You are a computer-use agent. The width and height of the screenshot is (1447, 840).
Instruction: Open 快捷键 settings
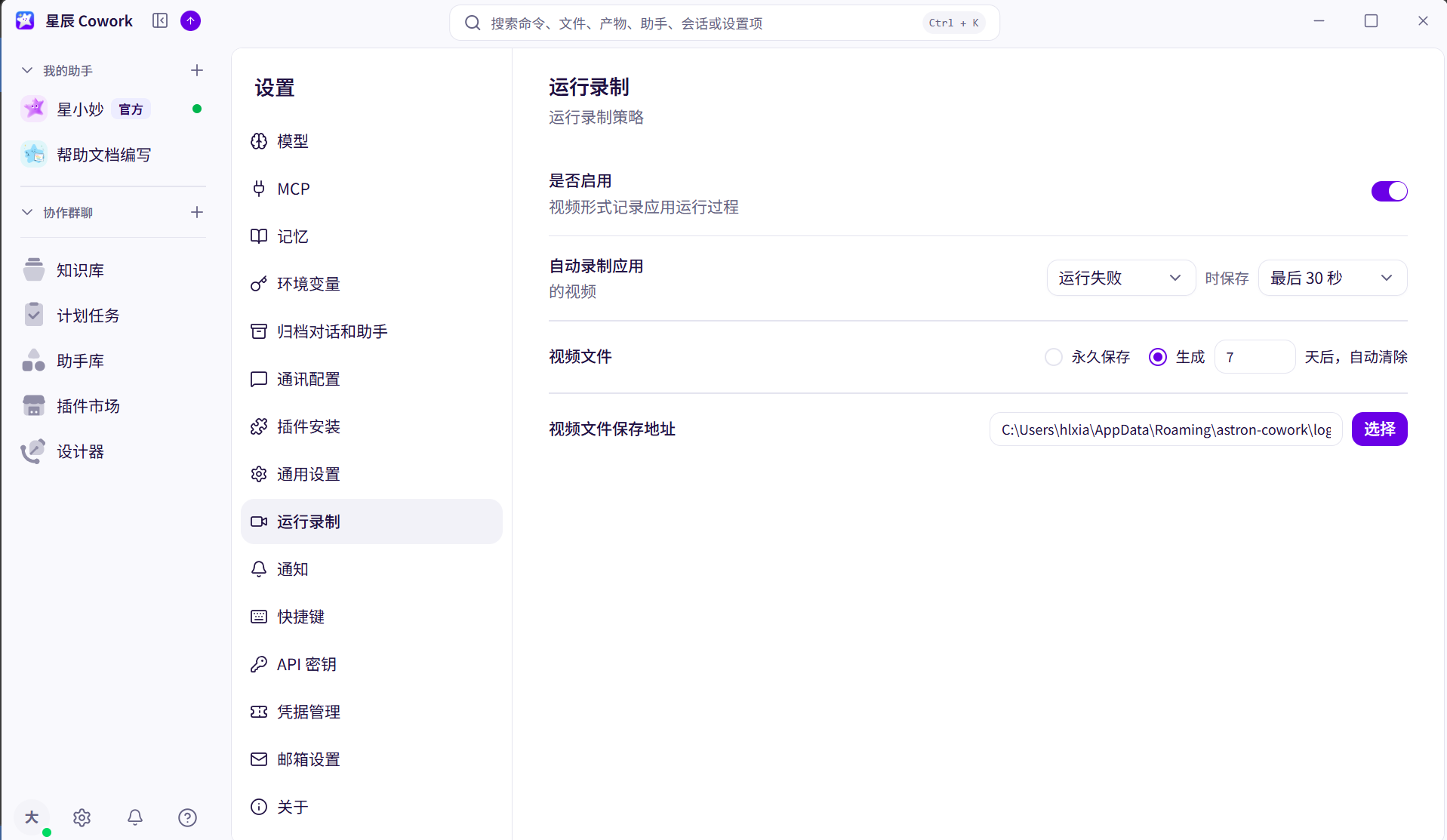coord(371,617)
